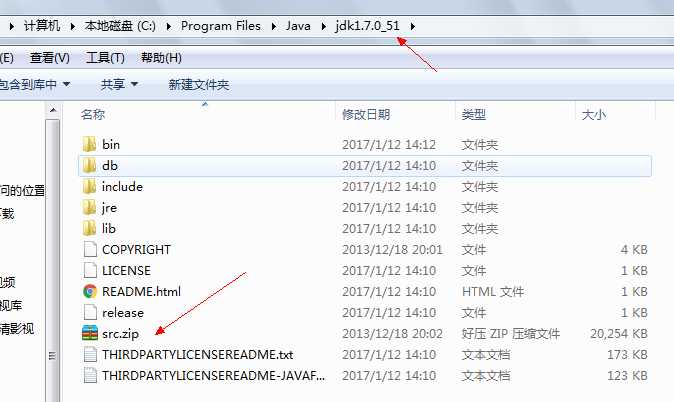The image size is (674, 402).
Task: Select the jre folder name
Action: [x=109, y=208]
